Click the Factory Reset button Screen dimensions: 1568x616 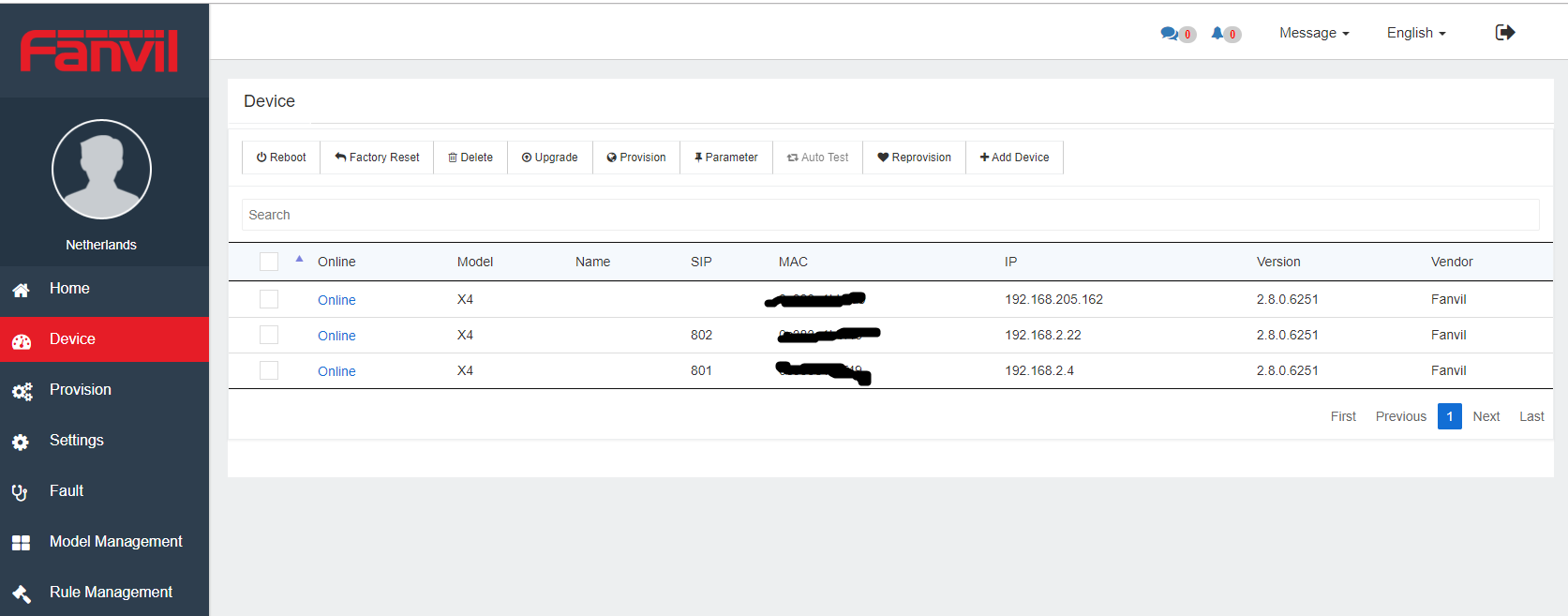[x=377, y=158]
